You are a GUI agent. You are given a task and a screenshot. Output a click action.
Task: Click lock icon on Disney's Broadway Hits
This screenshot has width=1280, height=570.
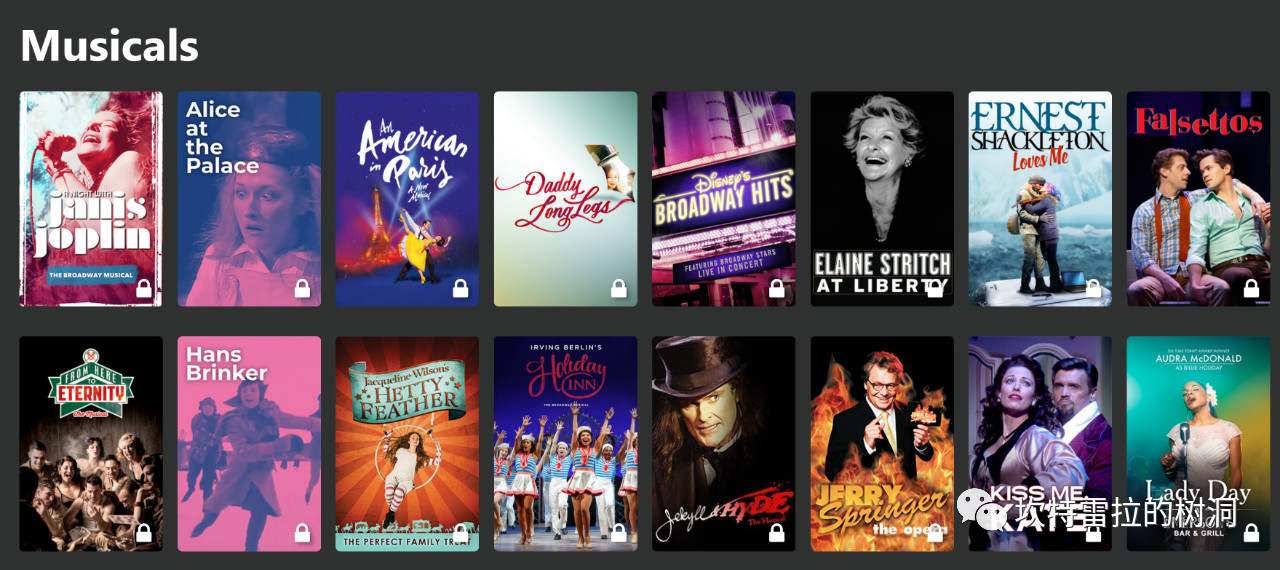tap(776, 289)
